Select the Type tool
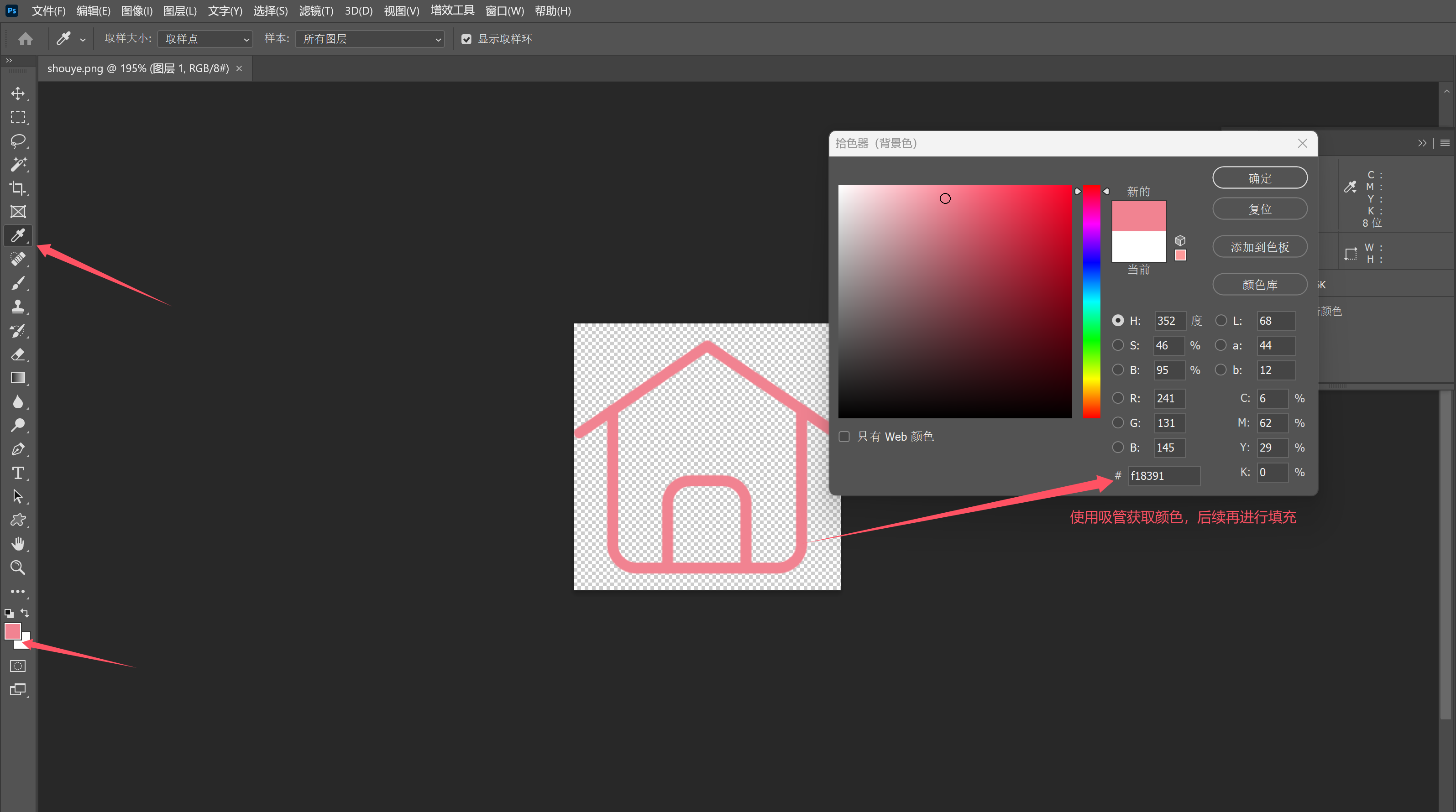 tap(17, 473)
